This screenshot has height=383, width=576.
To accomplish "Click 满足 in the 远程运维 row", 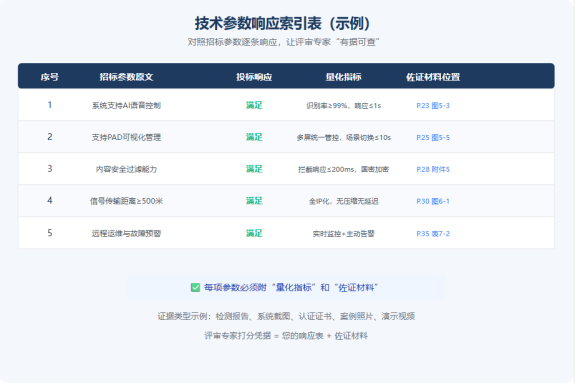I will [254, 233].
